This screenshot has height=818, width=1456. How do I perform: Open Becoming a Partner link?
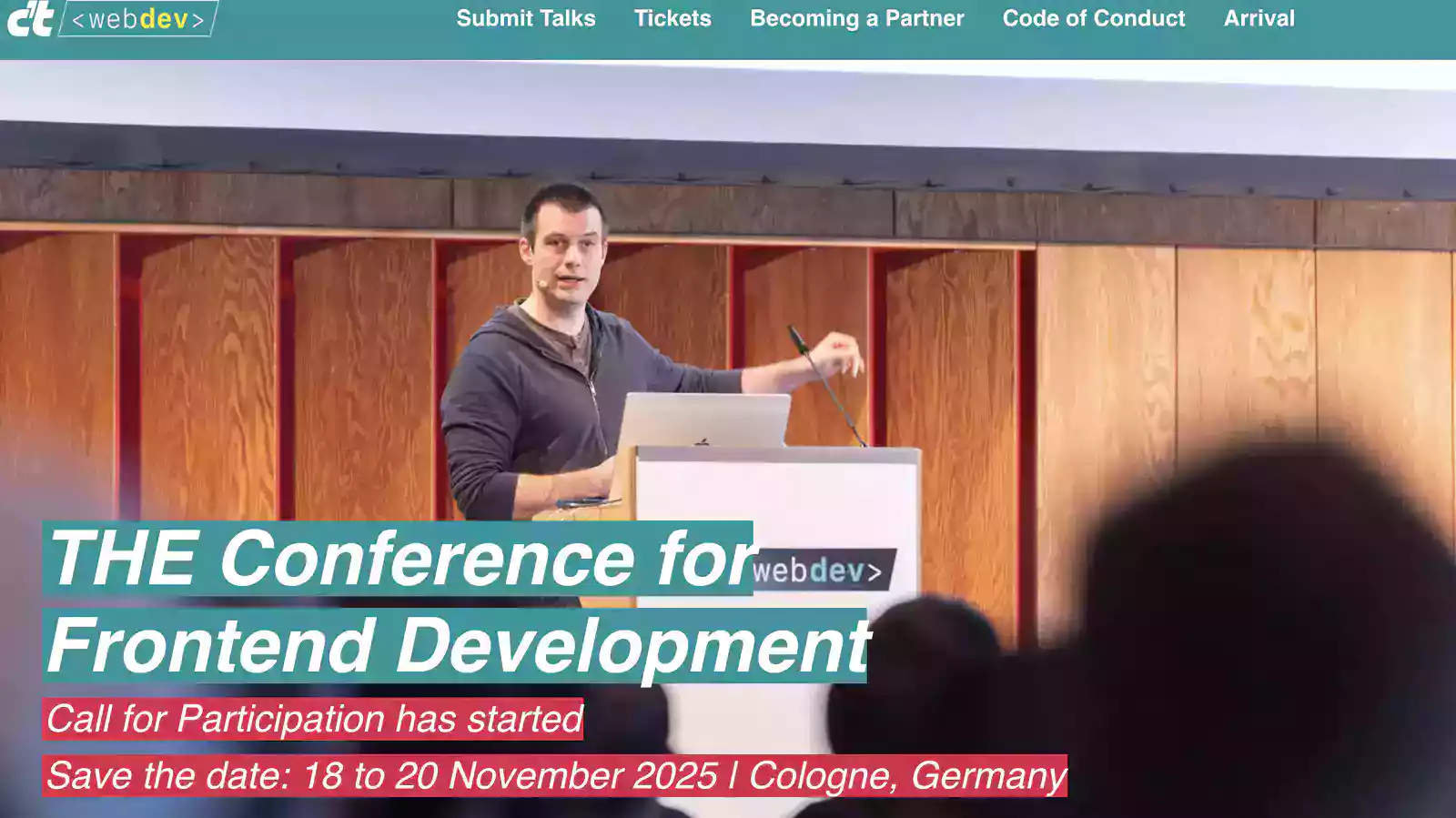(x=856, y=18)
